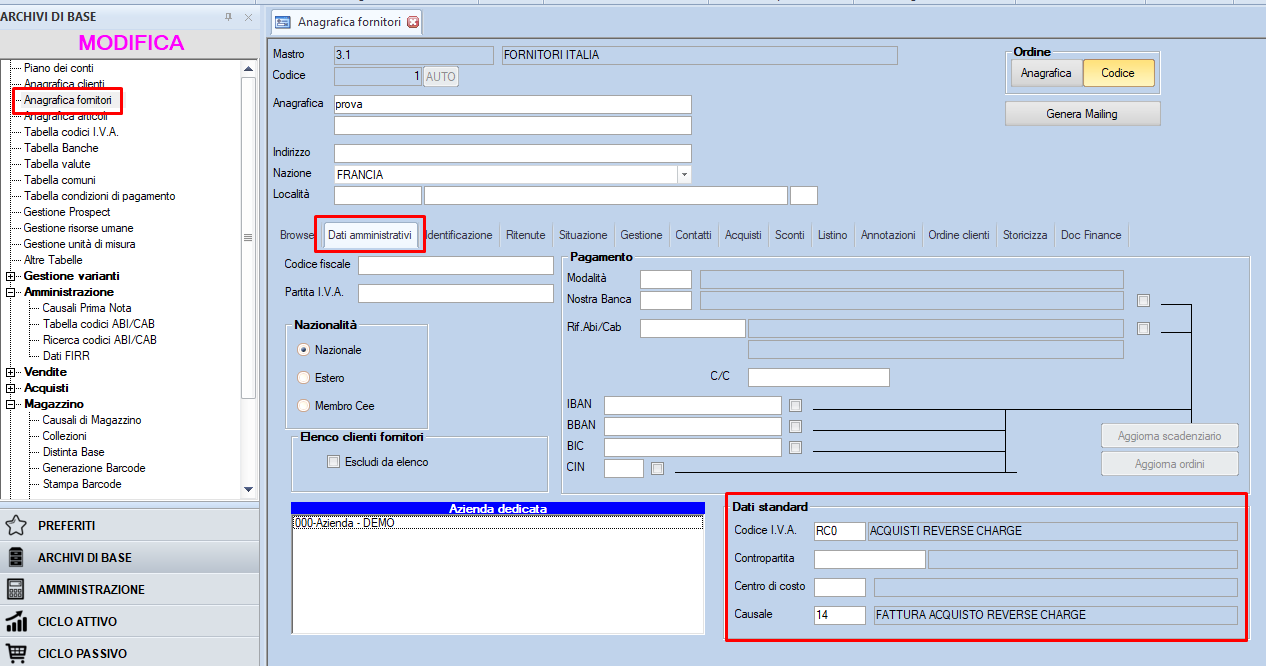Expand the Acquisti tree node
This screenshot has width=1266, height=666.
[11, 388]
